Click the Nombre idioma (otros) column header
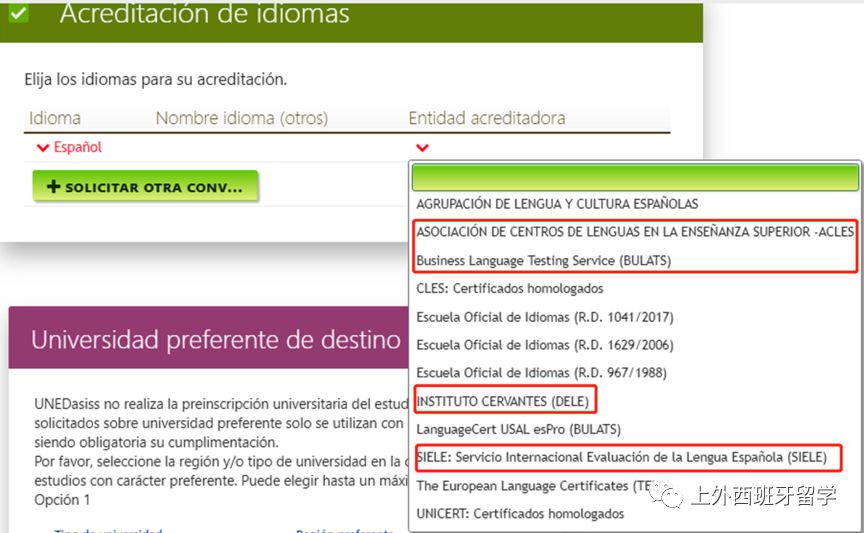 241,118
